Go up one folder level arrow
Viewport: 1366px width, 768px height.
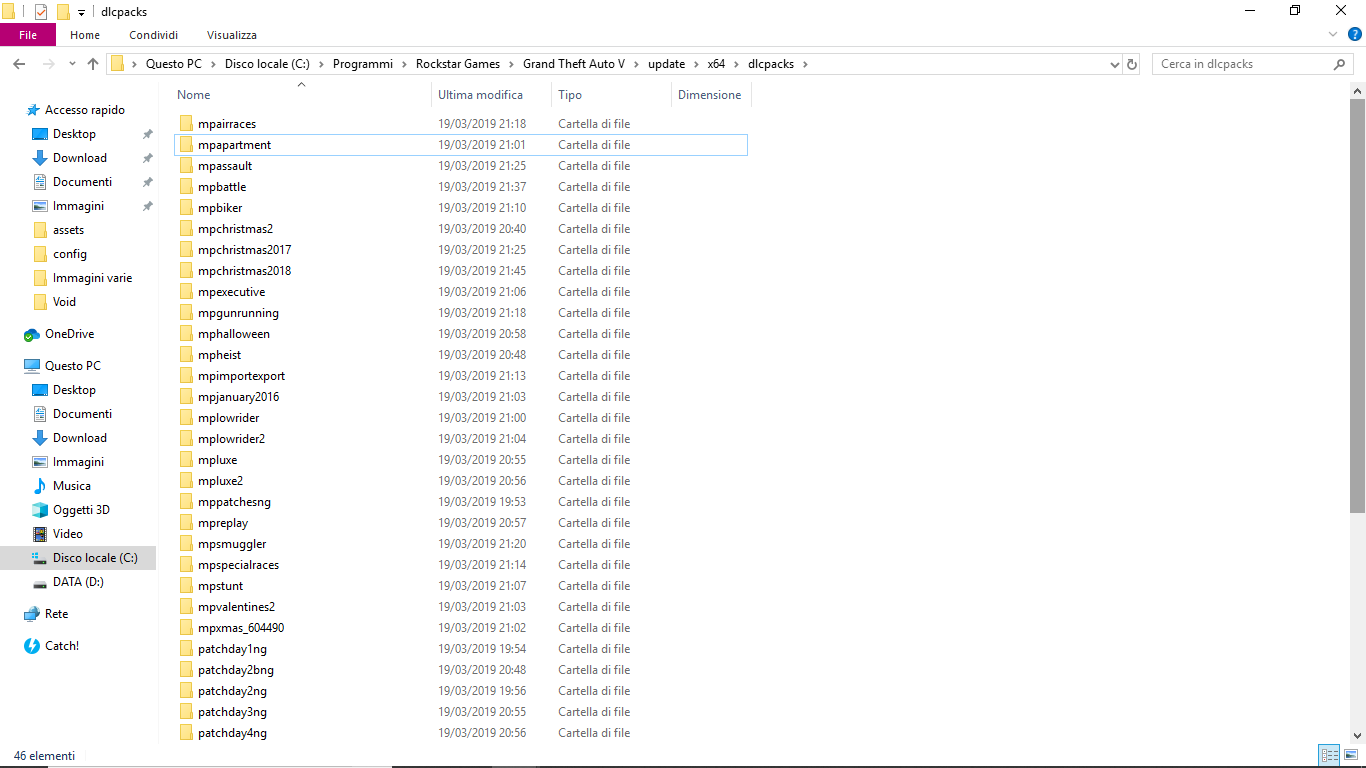(93, 64)
